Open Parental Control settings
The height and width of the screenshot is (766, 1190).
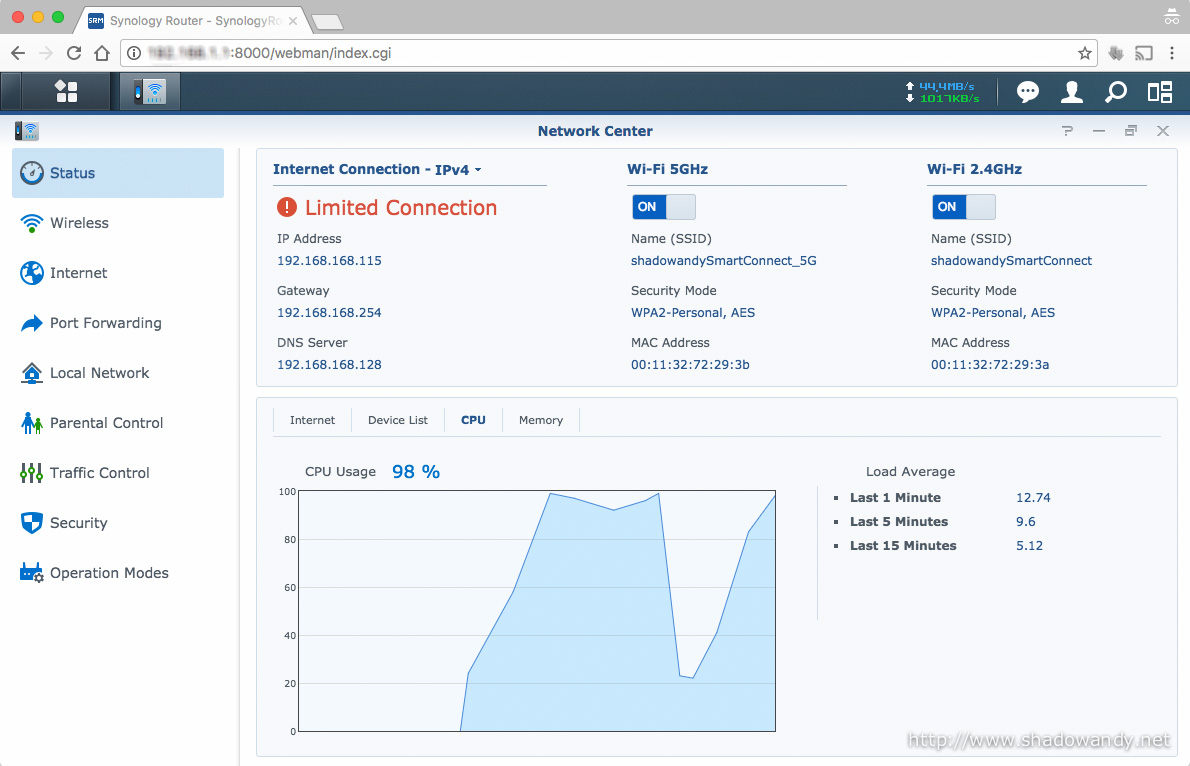click(106, 423)
